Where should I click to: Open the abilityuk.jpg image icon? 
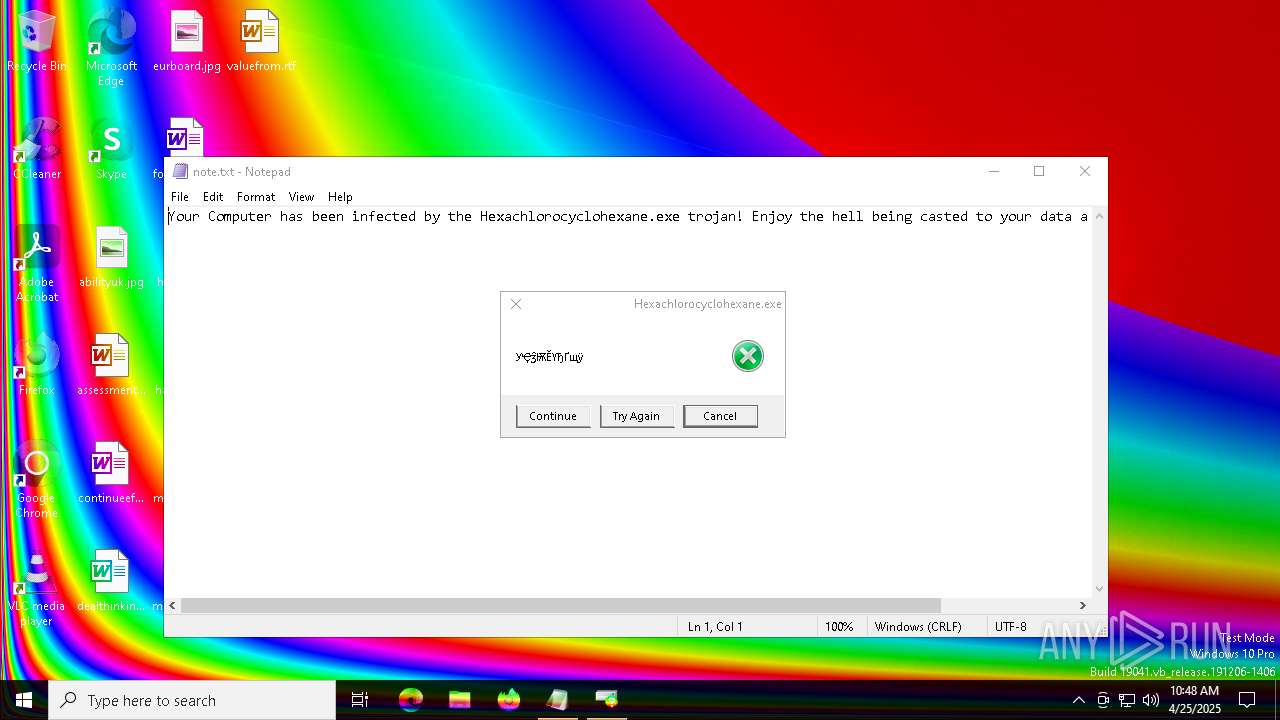pos(111,256)
